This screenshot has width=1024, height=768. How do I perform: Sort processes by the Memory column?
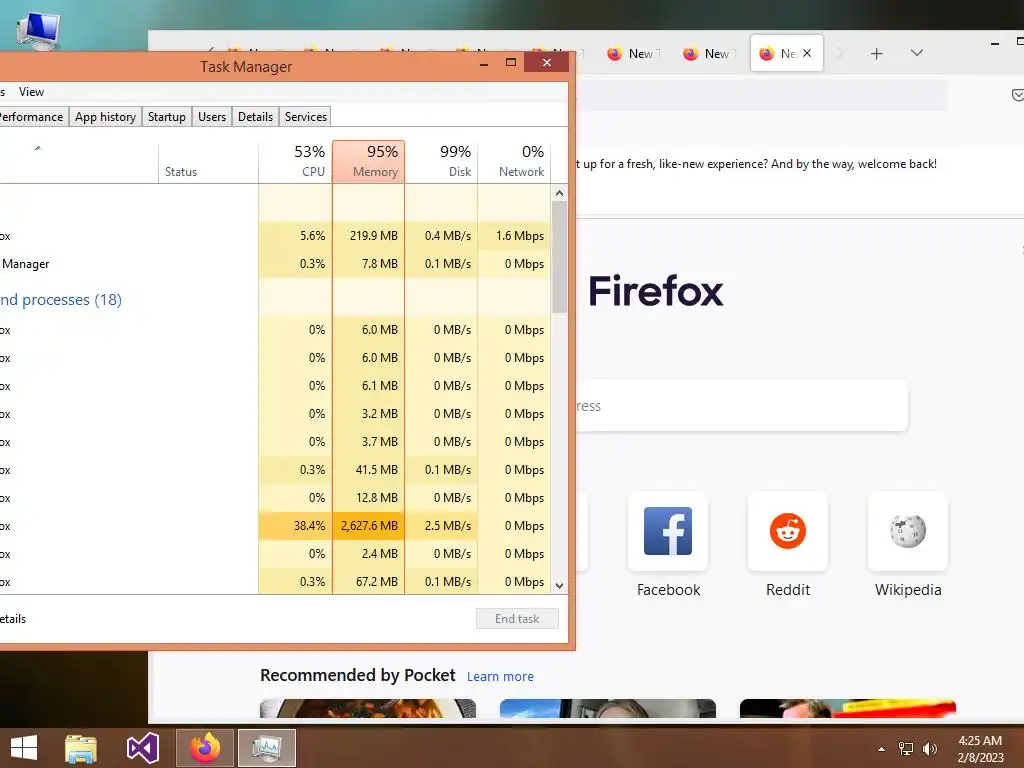coord(368,161)
